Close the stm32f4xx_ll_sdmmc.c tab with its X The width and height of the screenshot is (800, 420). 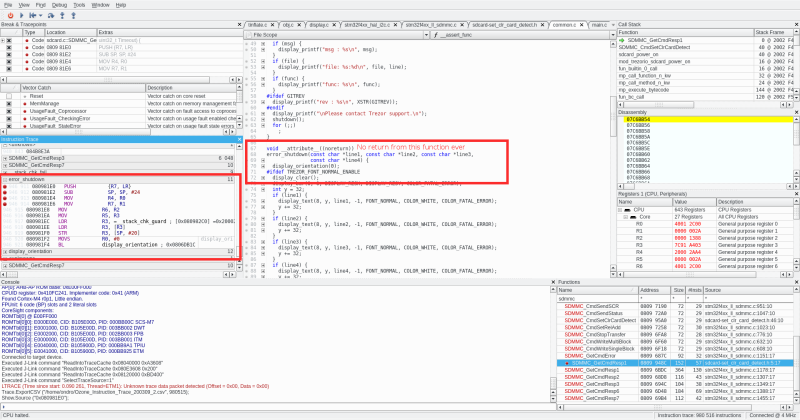pyautogui.click(x=462, y=24)
